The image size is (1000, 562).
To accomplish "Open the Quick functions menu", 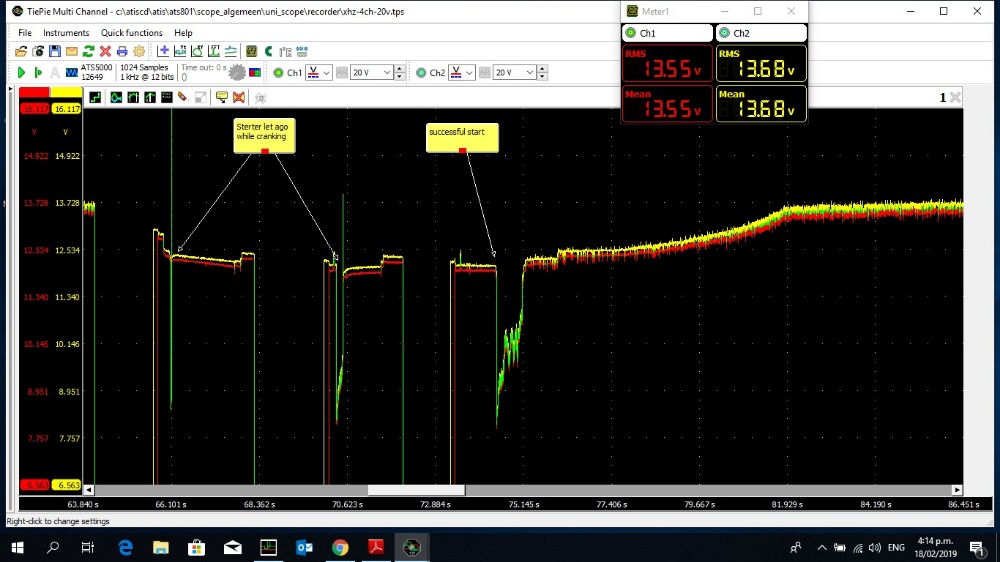I will pyautogui.click(x=130, y=33).
